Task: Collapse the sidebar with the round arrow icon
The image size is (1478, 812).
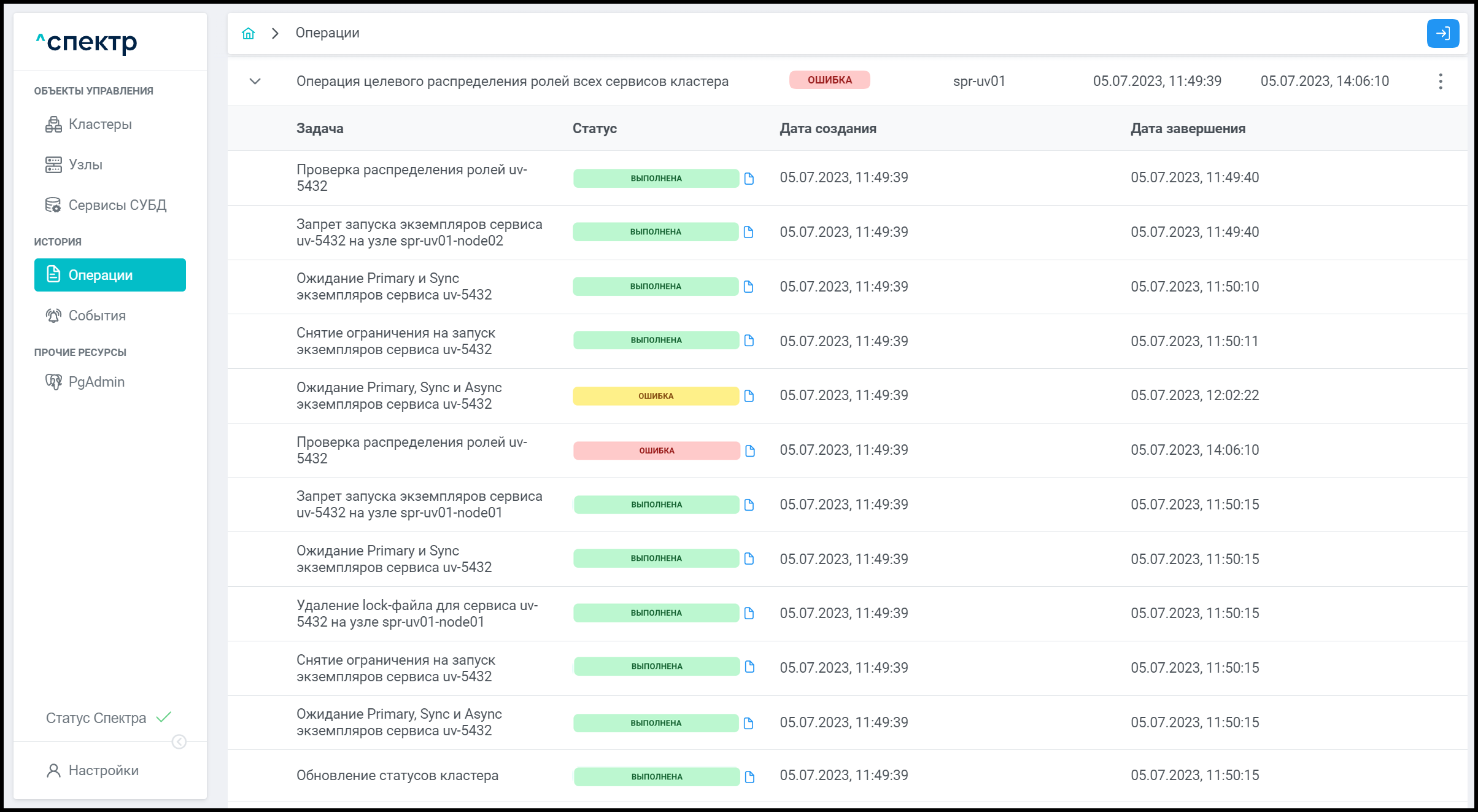Action: (x=179, y=741)
